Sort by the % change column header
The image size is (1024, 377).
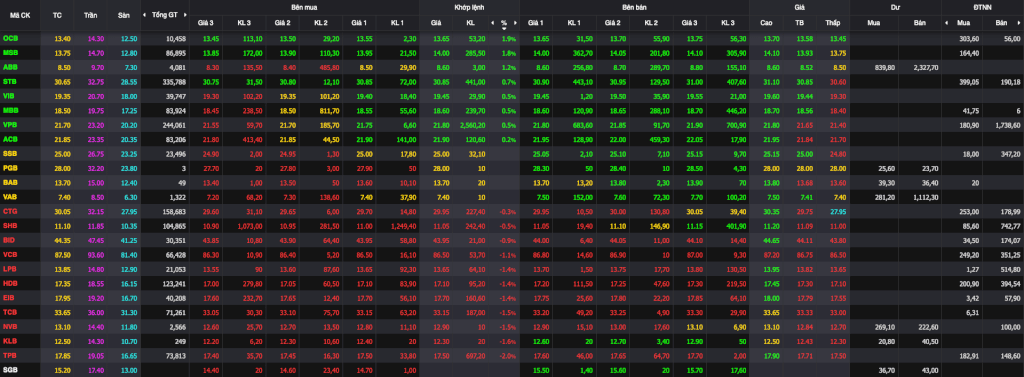point(504,23)
